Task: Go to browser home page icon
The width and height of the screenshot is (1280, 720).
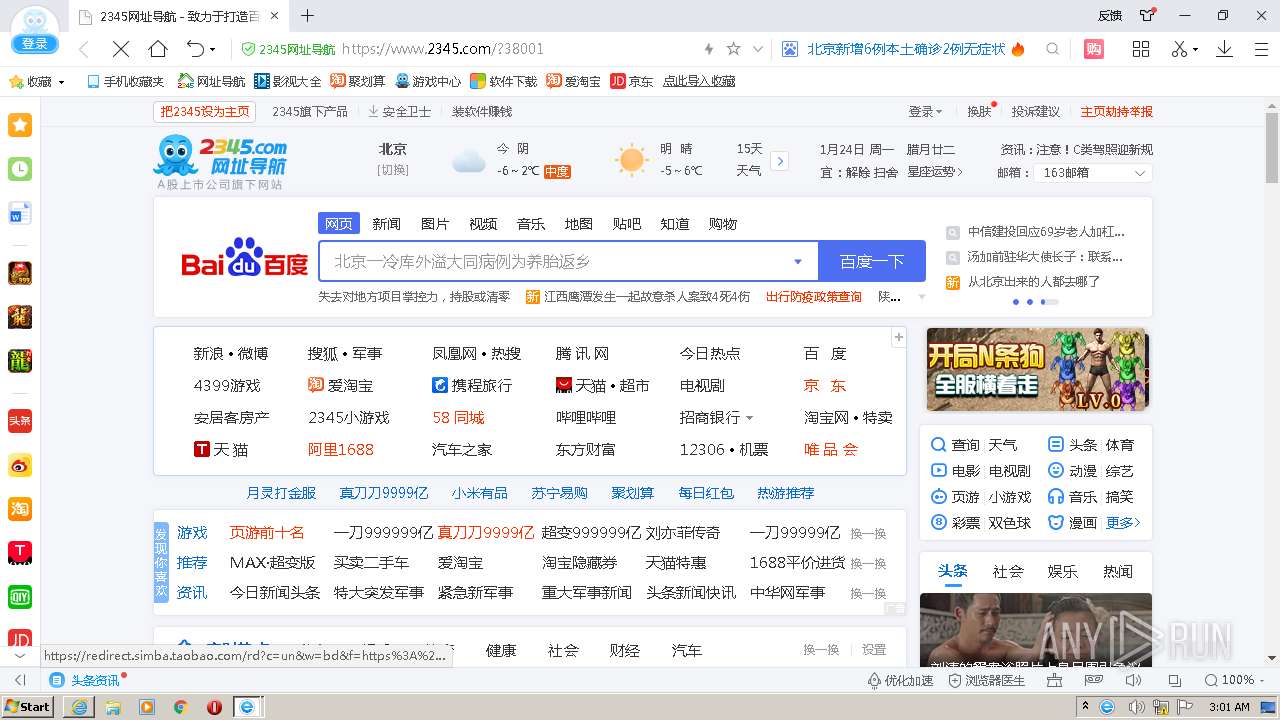Action: point(158,49)
